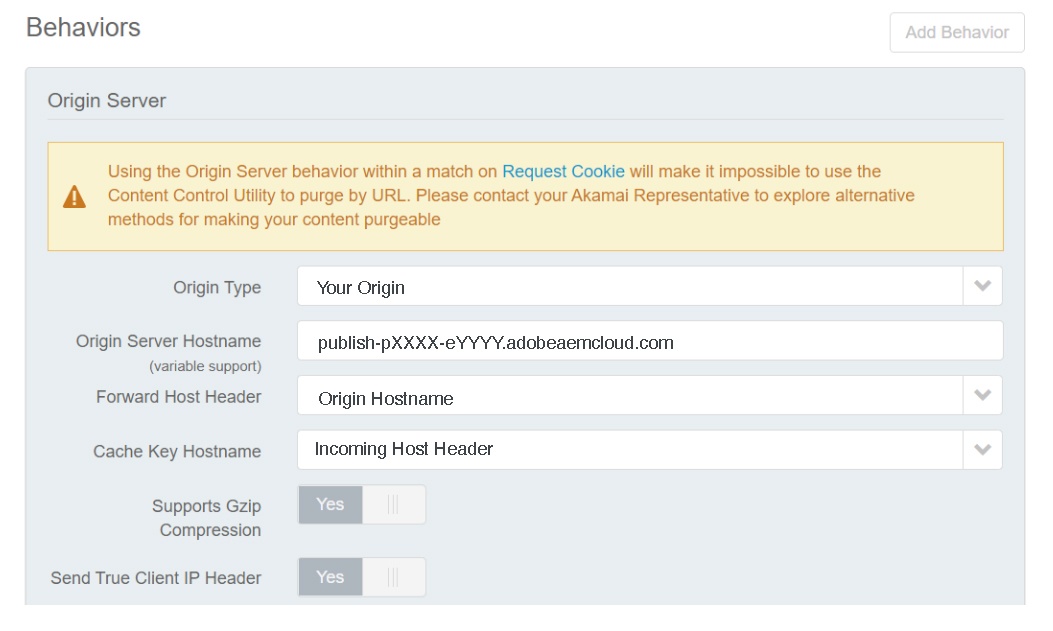The height and width of the screenshot is (631, 1053).
Task: Click the Content Control Utility warning message text
Action: point(511,195)
